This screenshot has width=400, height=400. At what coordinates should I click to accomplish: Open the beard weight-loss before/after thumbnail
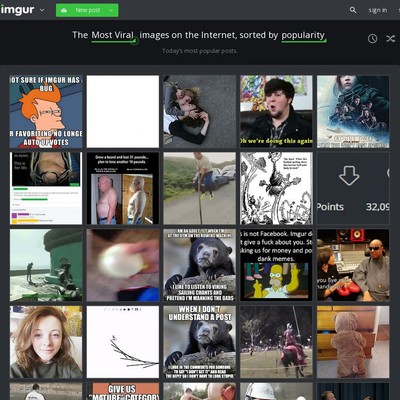[123, 188]
